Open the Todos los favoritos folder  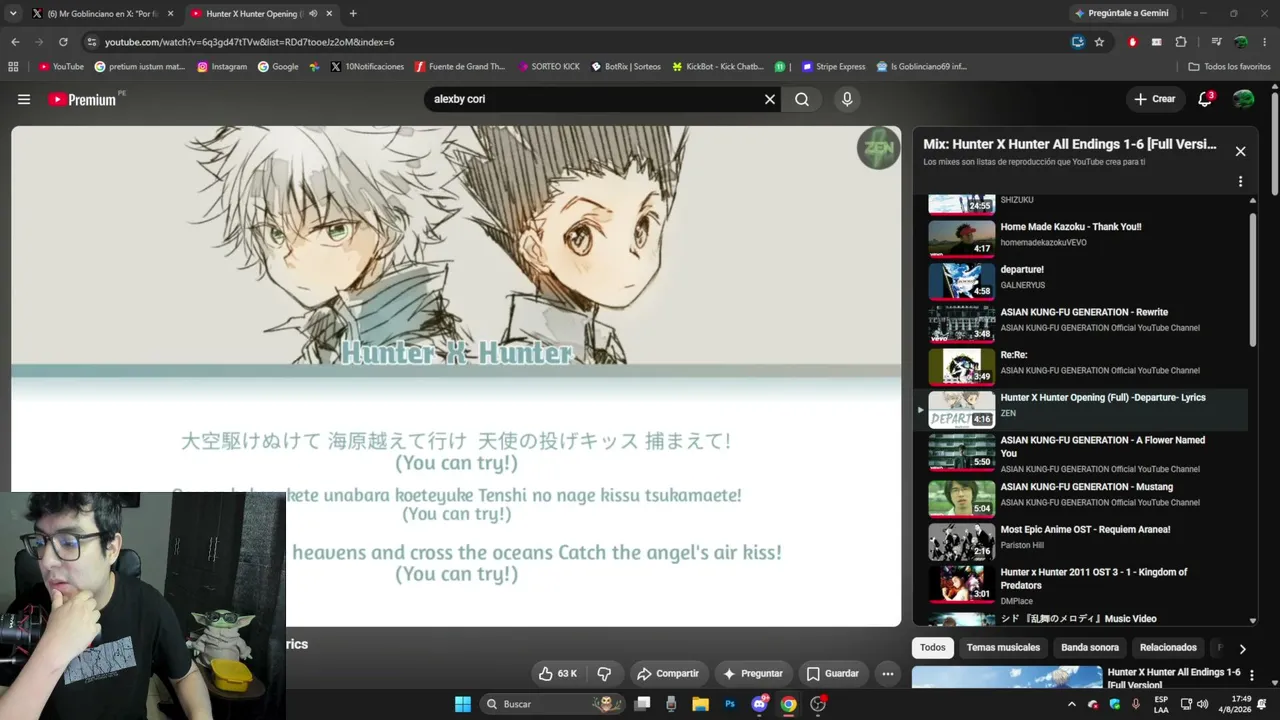[x=1229, y=67]
